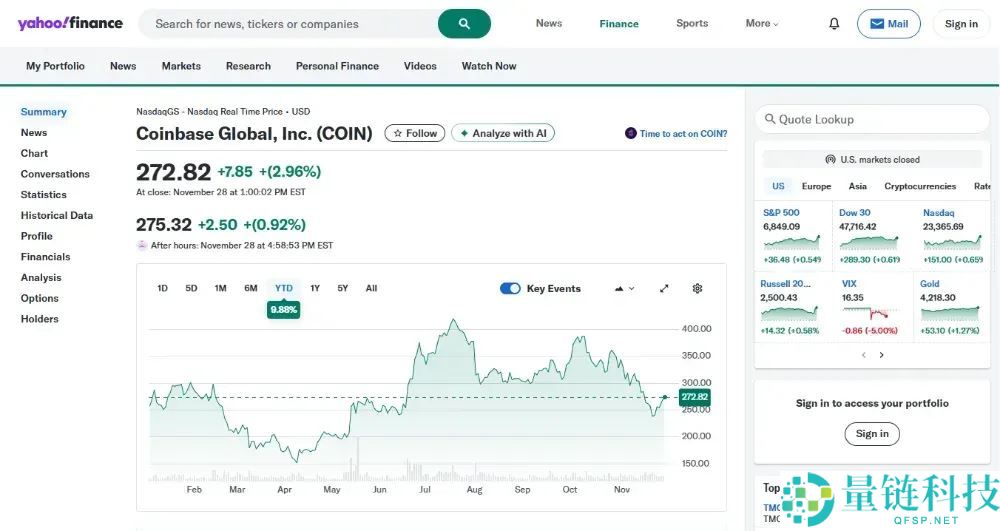Select Summary in the left sidebar
1000x531 pixels.
(43, 112)
